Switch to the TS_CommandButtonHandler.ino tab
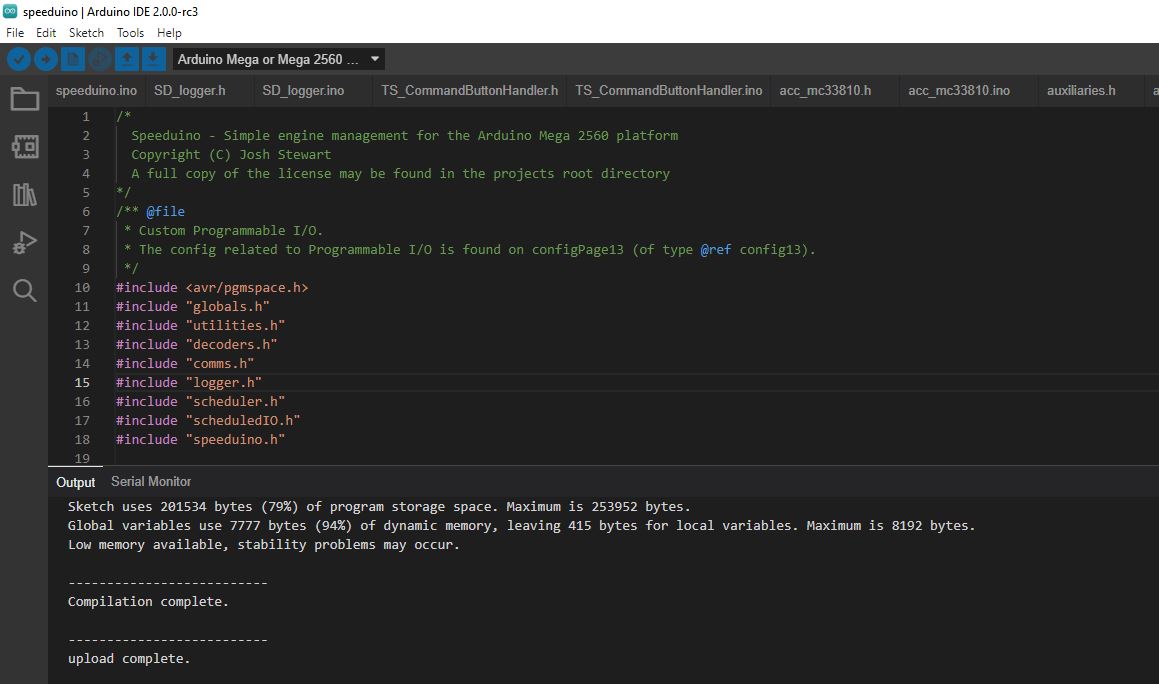This screenshot has height=684, width=1159. [669, 90]
